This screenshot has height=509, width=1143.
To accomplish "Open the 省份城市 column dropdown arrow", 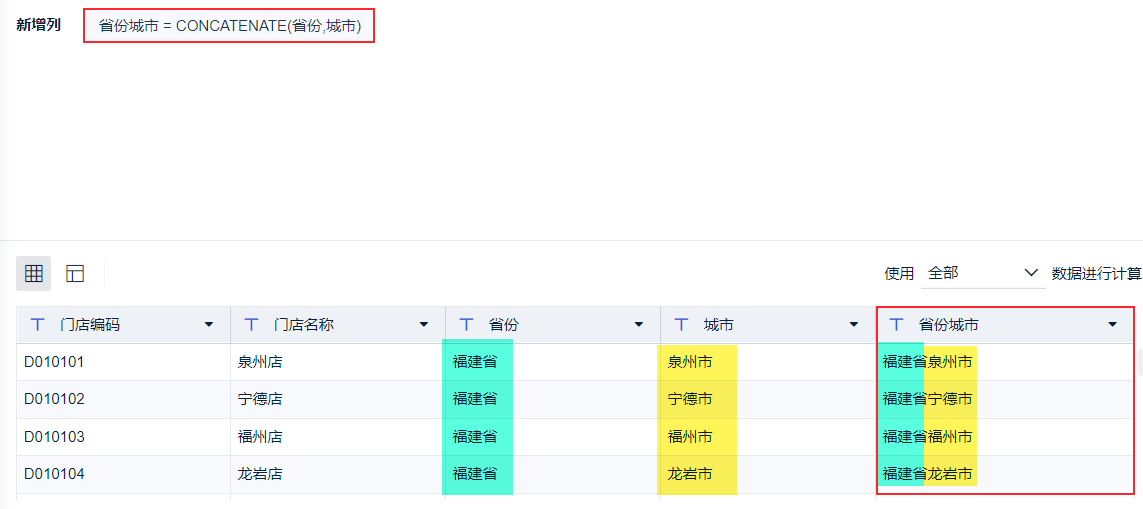I will point(1112,325).
